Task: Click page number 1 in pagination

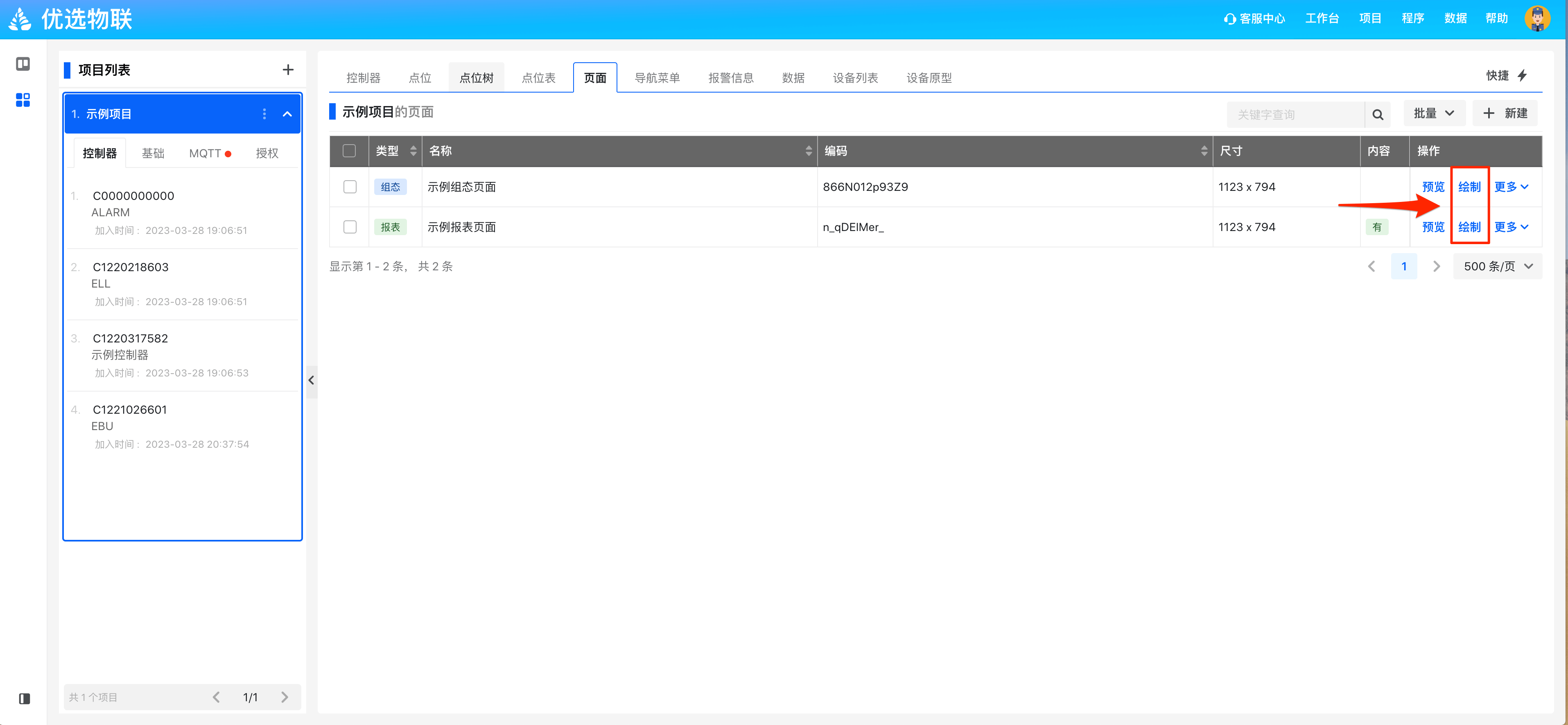Action: point(1404,267)
